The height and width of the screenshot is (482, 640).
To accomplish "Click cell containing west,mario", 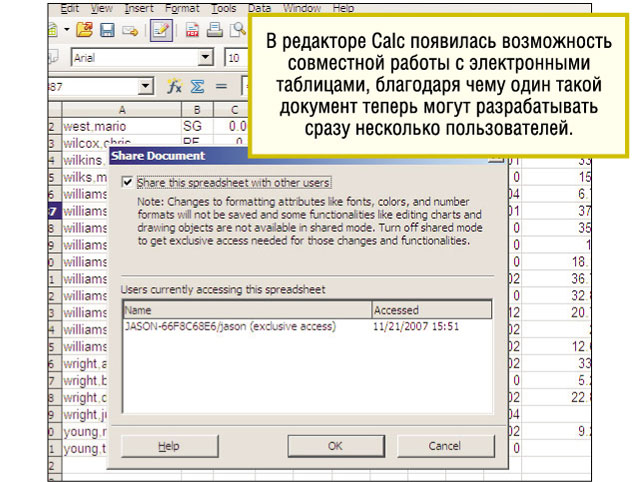I will click(x=122, y=126).
